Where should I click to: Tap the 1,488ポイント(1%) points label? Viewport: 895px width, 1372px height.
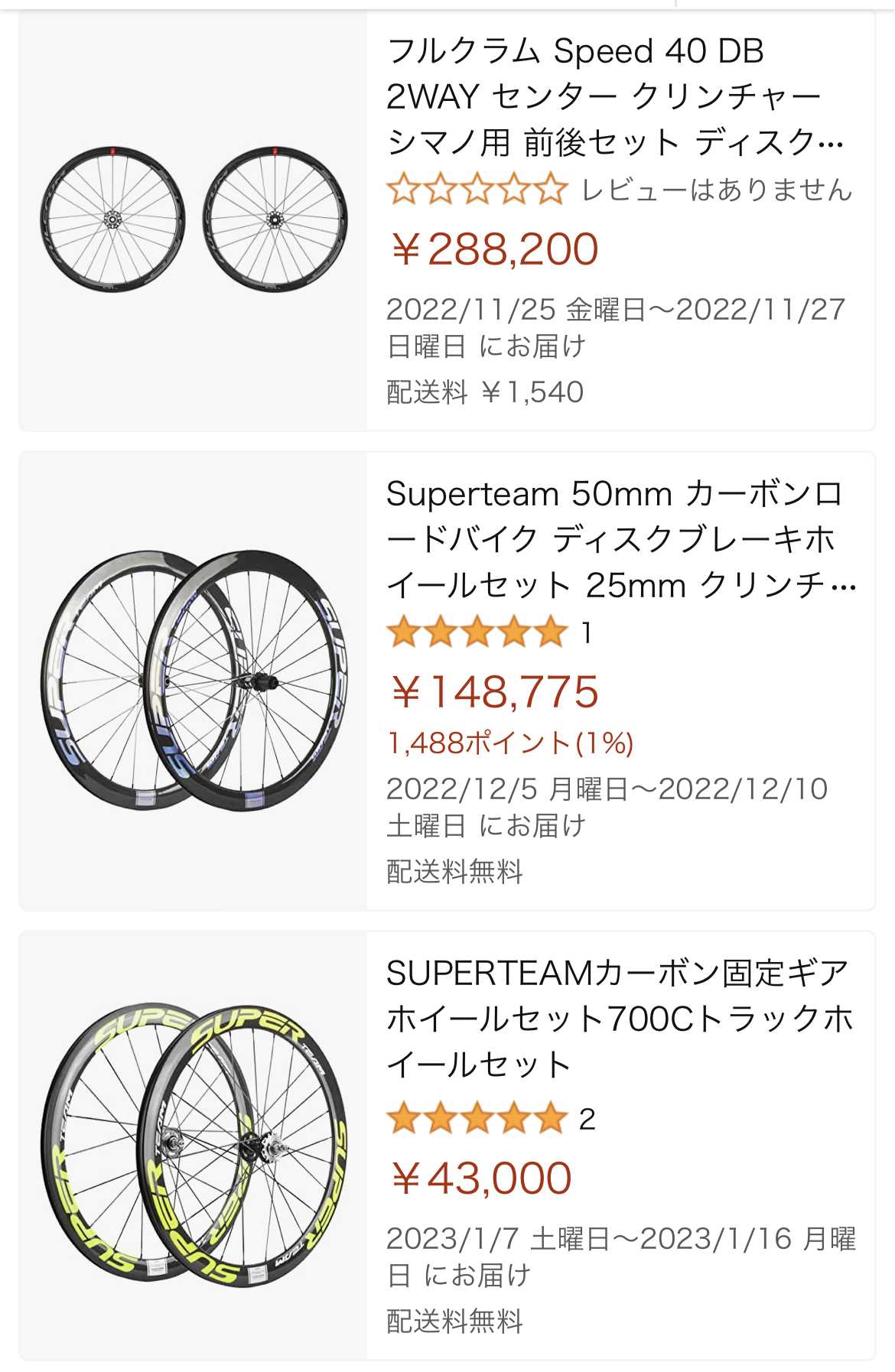click(510, 743)
